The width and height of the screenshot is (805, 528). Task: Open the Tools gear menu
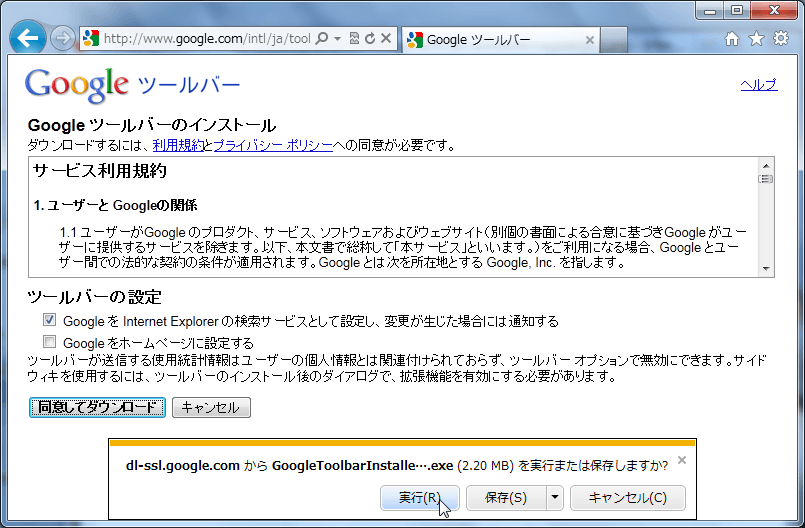pyautogui.click(x=781, y=39)
